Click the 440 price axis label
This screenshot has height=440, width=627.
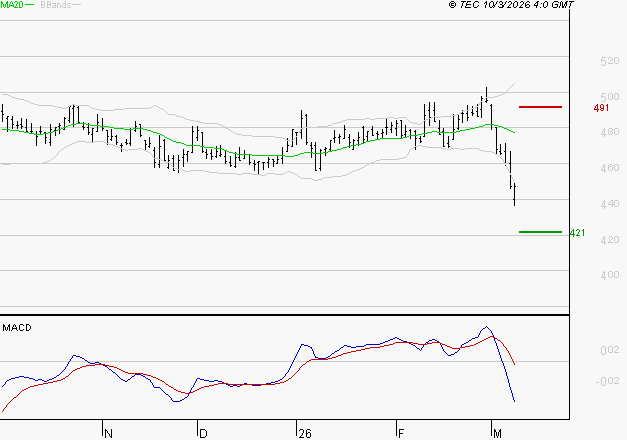(x=609, y=204)
